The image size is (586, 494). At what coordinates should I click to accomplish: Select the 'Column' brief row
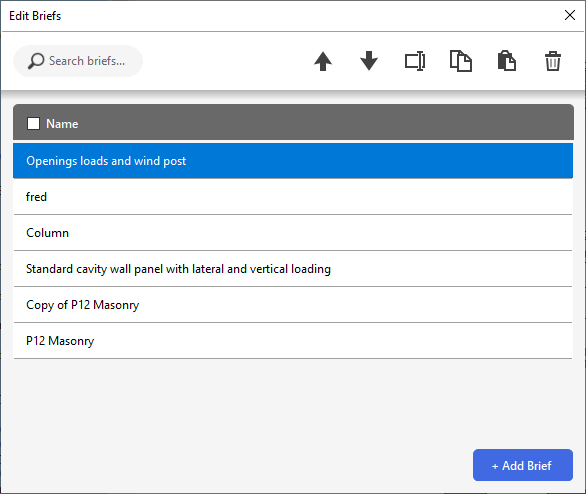coord(293,233)
